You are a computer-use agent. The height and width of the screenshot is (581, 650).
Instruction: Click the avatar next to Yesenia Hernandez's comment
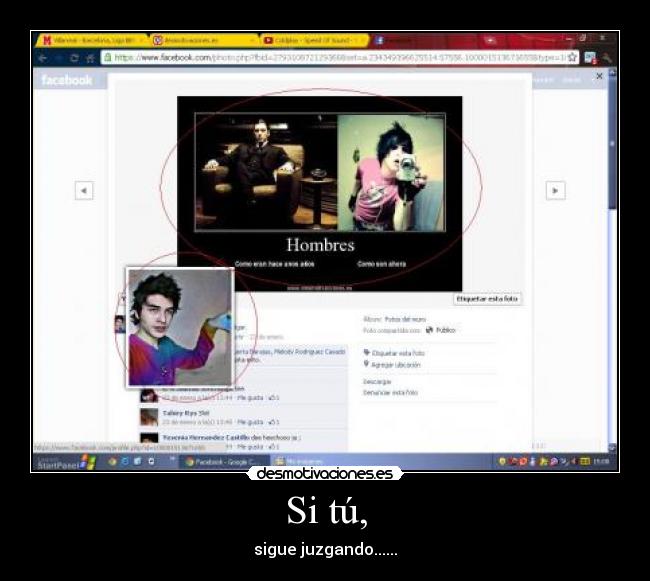(149, 437)
